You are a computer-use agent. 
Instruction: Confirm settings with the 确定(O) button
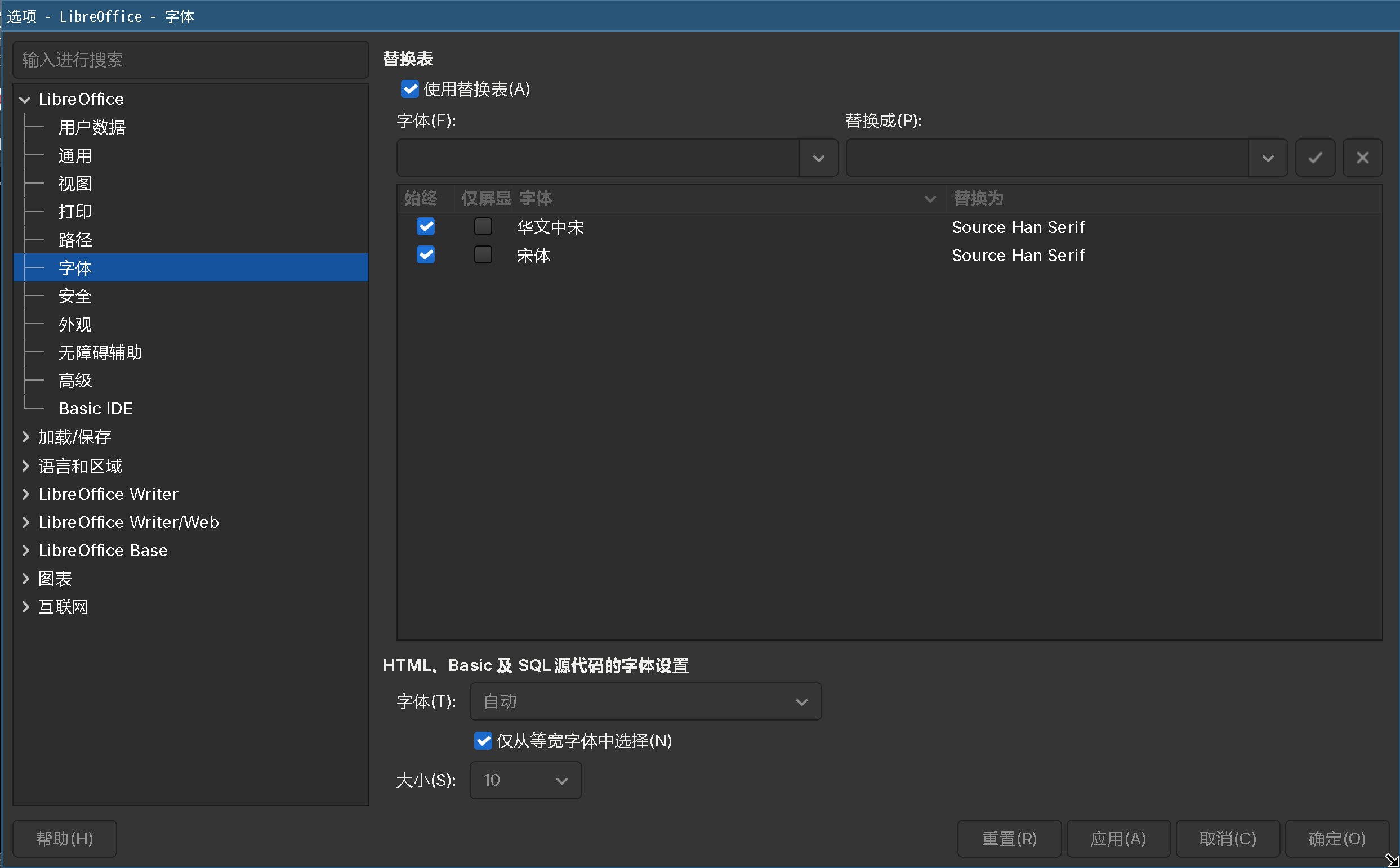click(1336, 839)
